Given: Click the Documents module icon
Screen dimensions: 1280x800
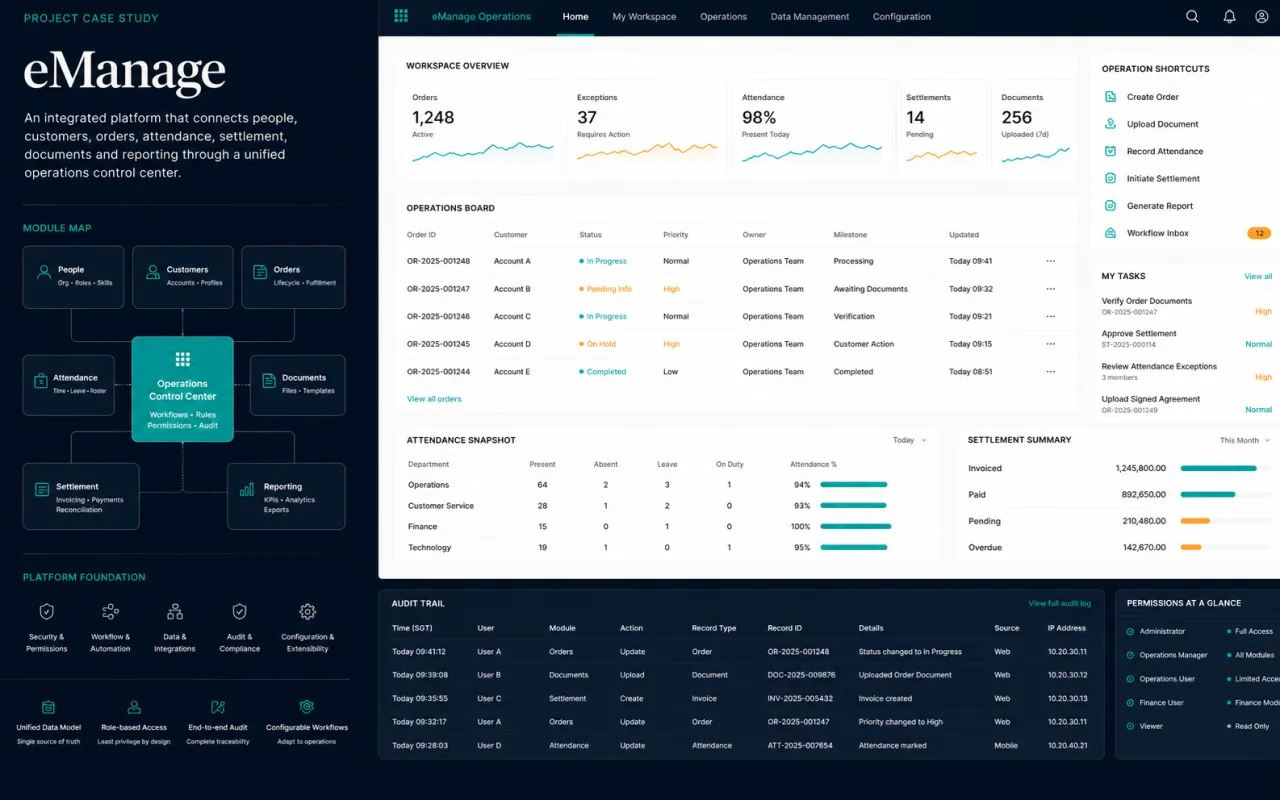Looking at the screenshot, I should coord(269,381).
